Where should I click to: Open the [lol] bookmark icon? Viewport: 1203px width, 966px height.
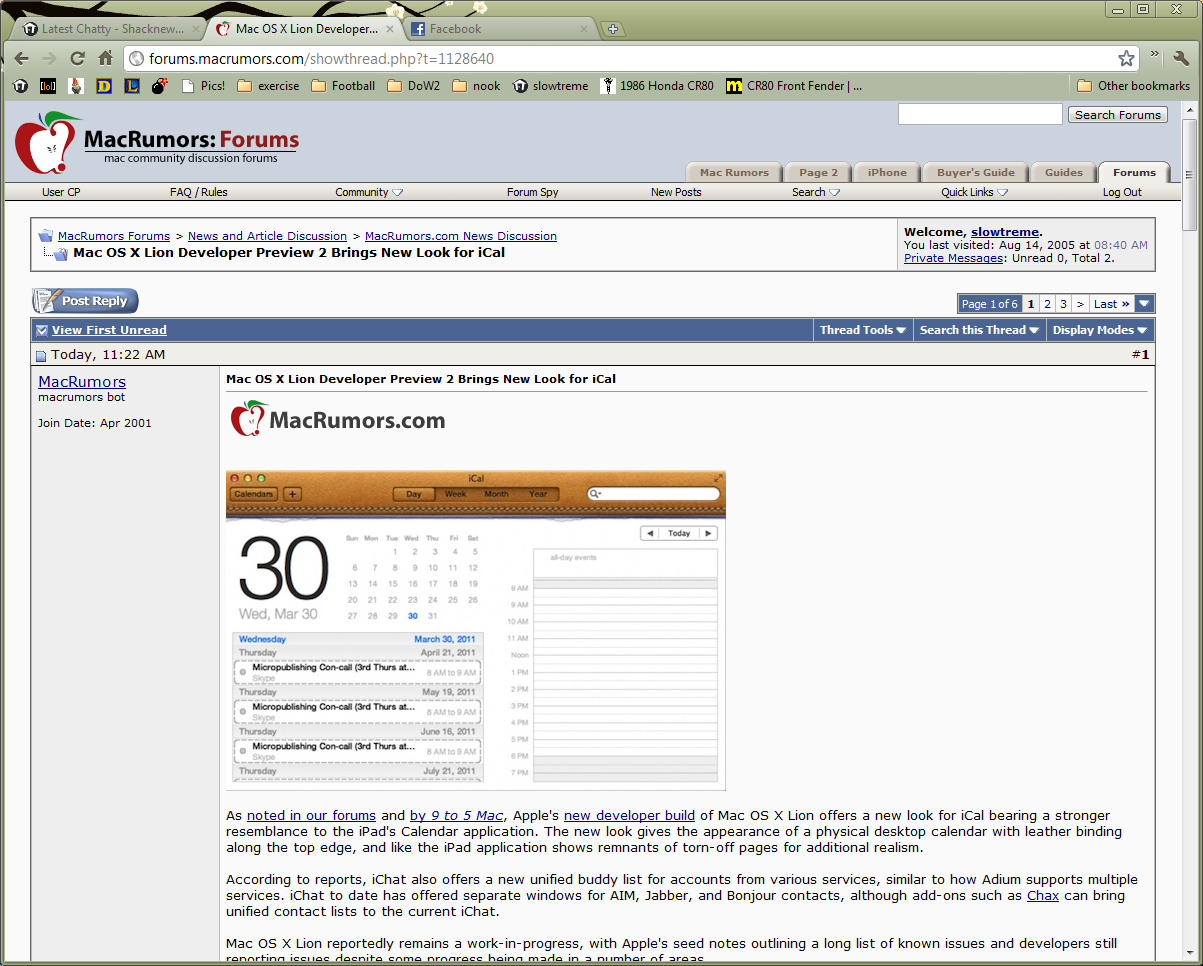(x=48, y=86)
